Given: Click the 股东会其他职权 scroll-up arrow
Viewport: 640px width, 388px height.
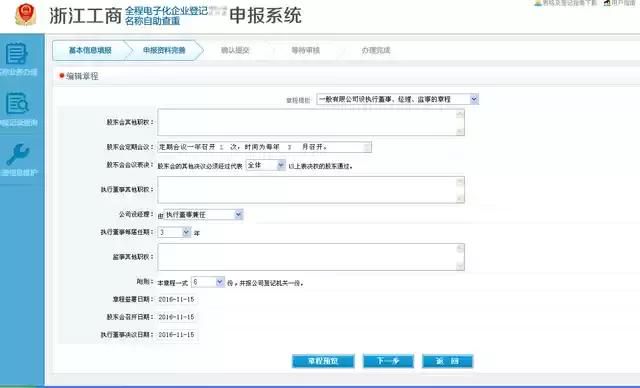Looking at the screenshot, I should point(460,114).
